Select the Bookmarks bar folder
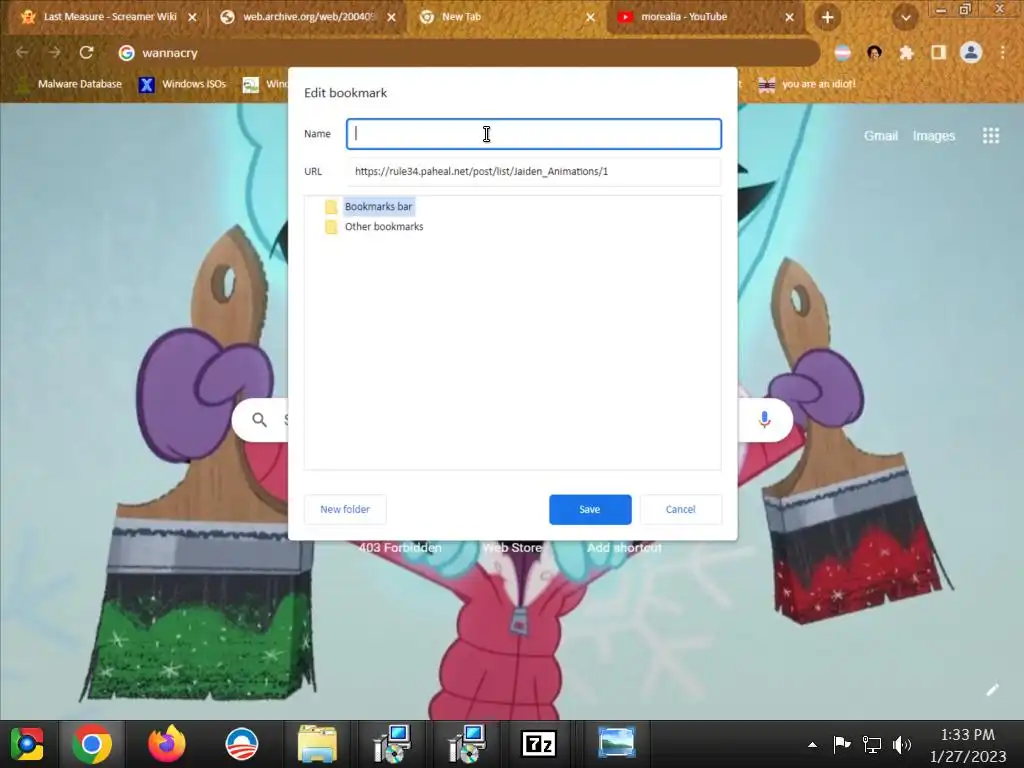 pos(378,206)
